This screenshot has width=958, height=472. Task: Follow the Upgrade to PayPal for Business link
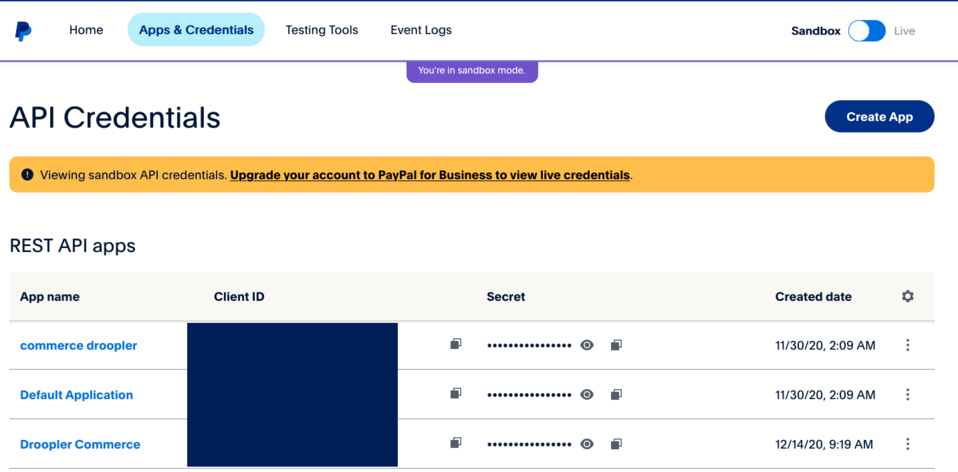point(430,175)
